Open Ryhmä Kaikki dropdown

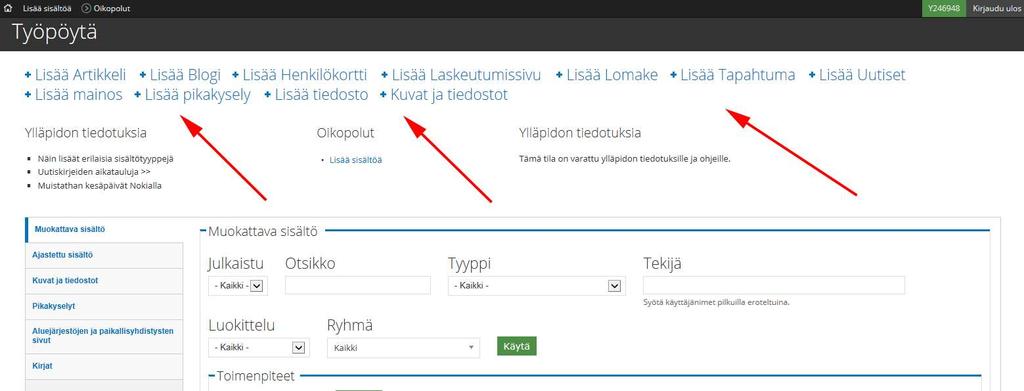[x=403, y=348]
